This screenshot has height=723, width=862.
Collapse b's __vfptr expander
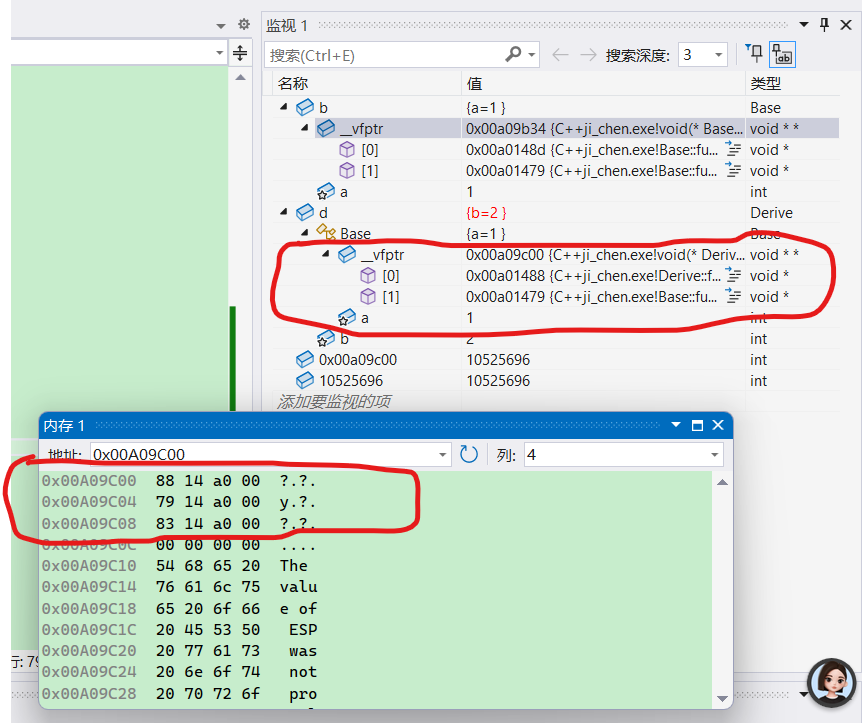pos(305,128)
